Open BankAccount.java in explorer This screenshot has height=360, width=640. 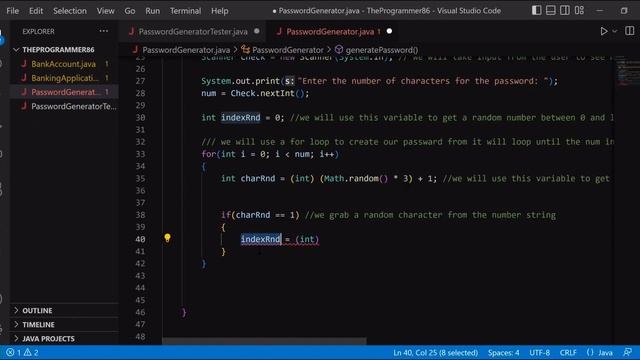pyautogui.click(x=64, y=64)
